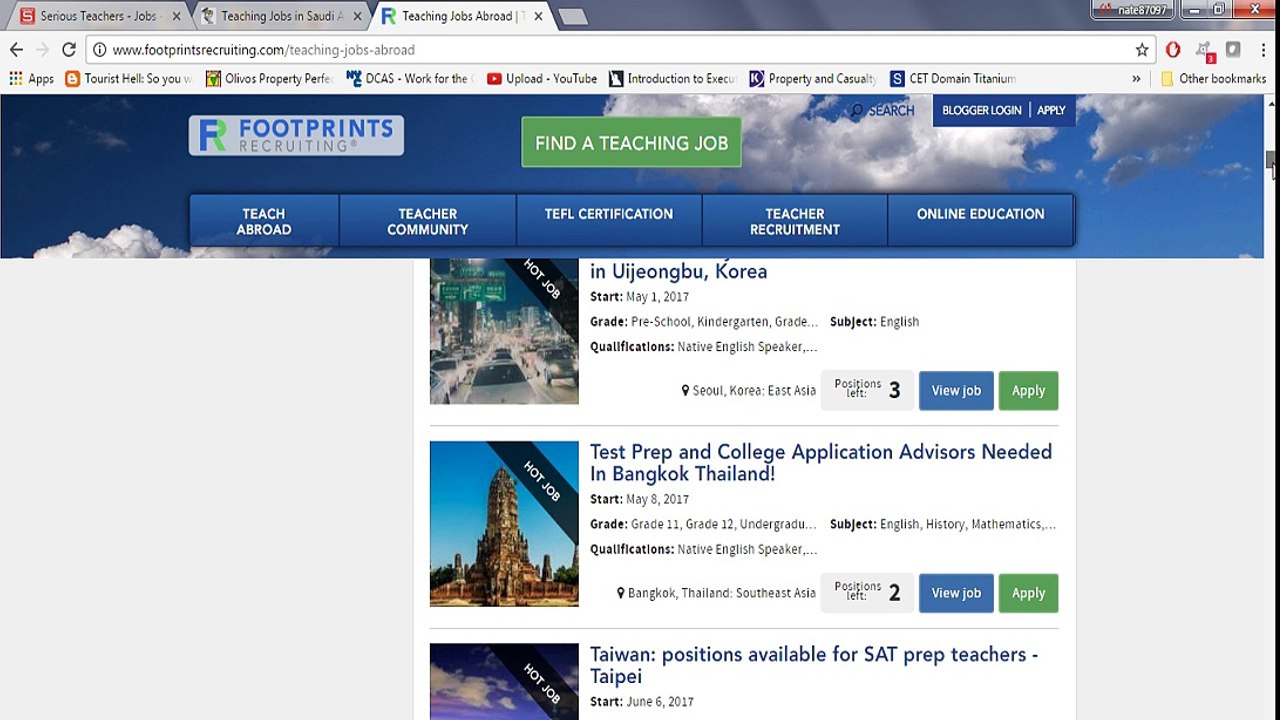The image size is (1280, 720).
Task: Open the red Opera extension icon
Action: point(1173,50)
